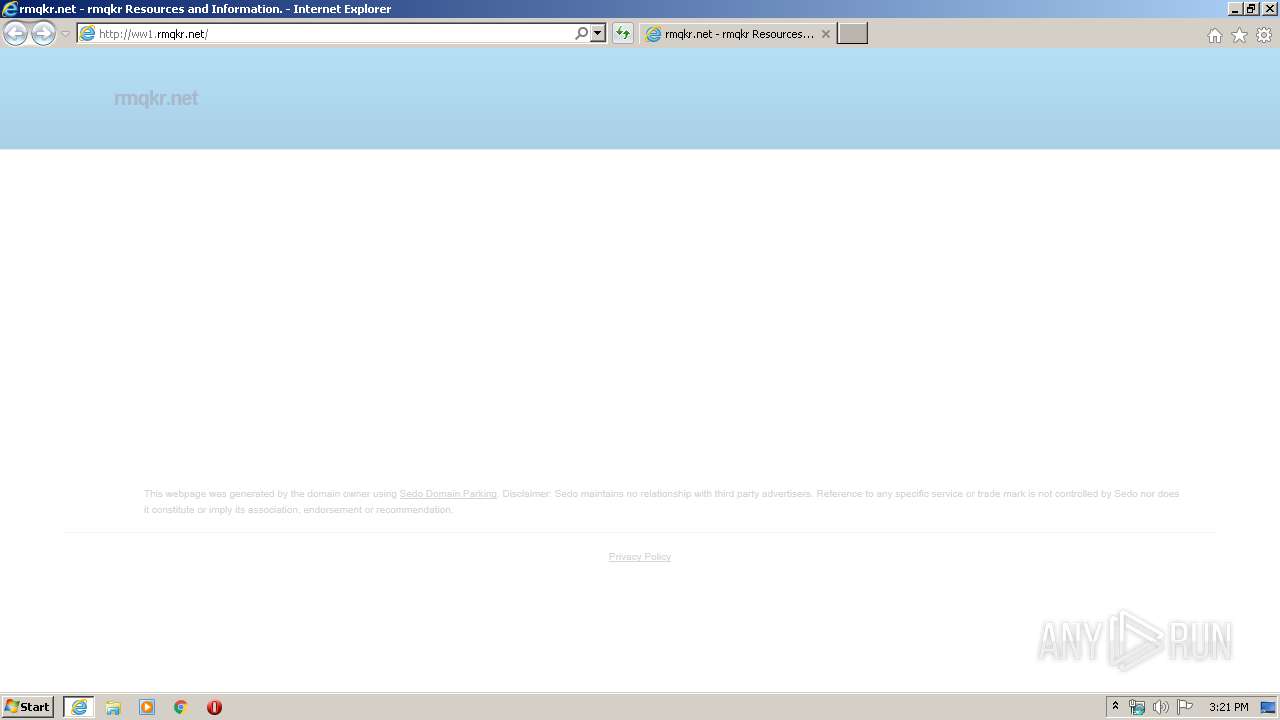Screen dimensions: 1280x720
Task: Open the red Opera icon on the taskbar
Action: click(x=214, y=707)
